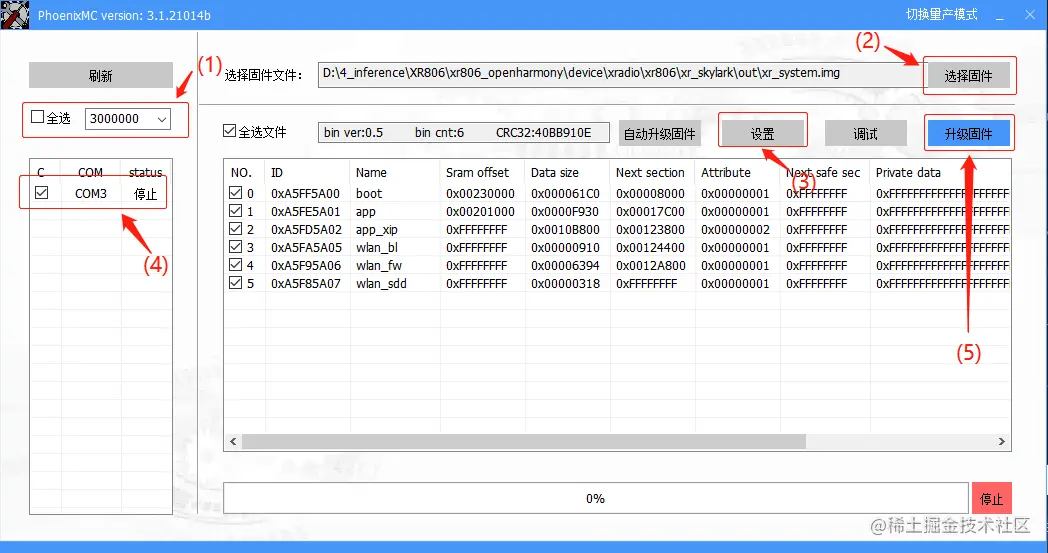Open 设置 settings button
Image resolution: width=1048 pixels, height=553 pixels.
[x=763, y=134]
